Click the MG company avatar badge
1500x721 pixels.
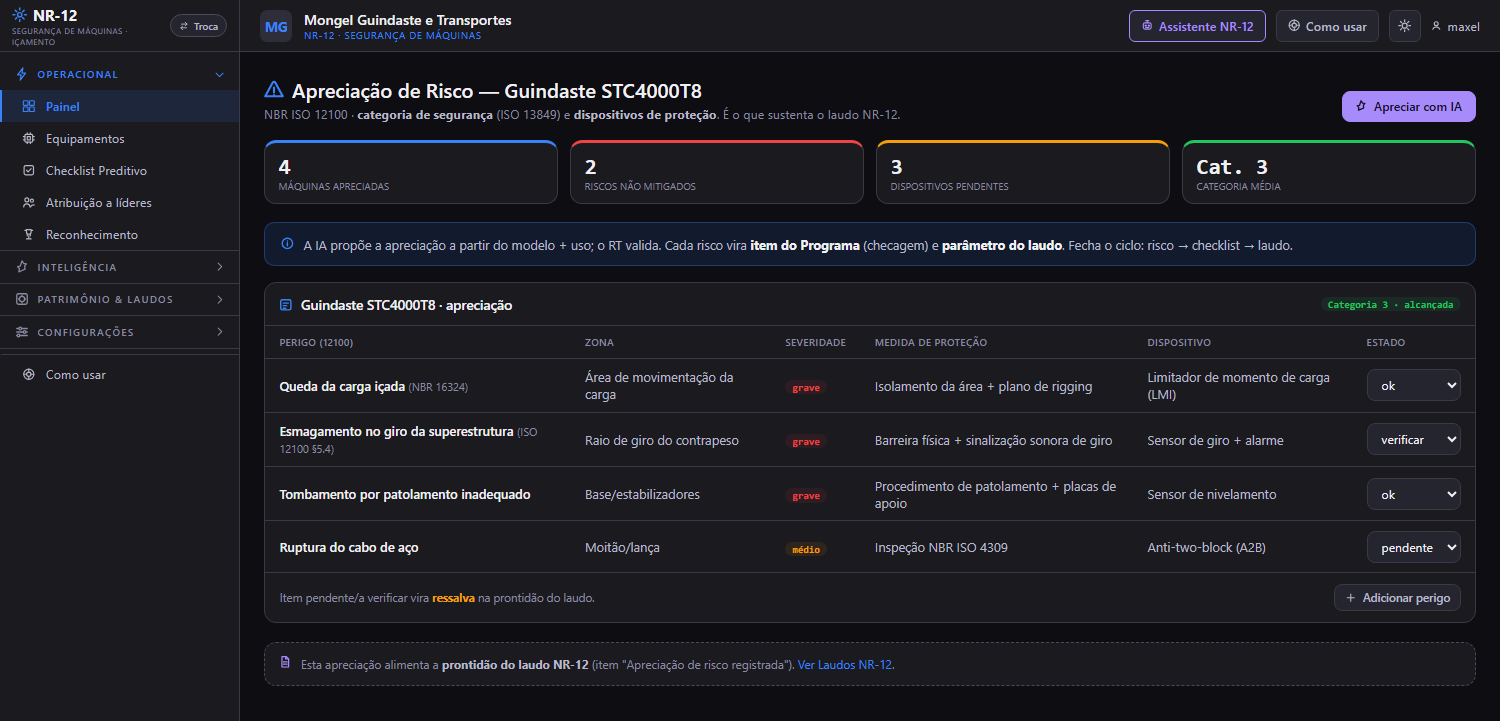[276, 26]
